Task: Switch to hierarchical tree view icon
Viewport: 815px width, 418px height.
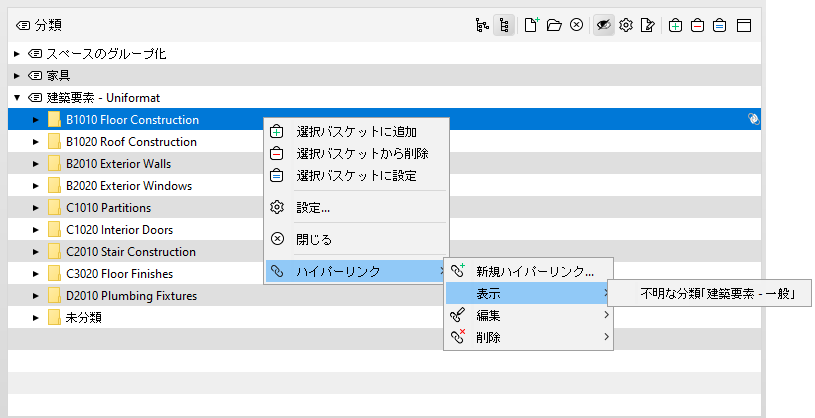Action: coord(482,25)
